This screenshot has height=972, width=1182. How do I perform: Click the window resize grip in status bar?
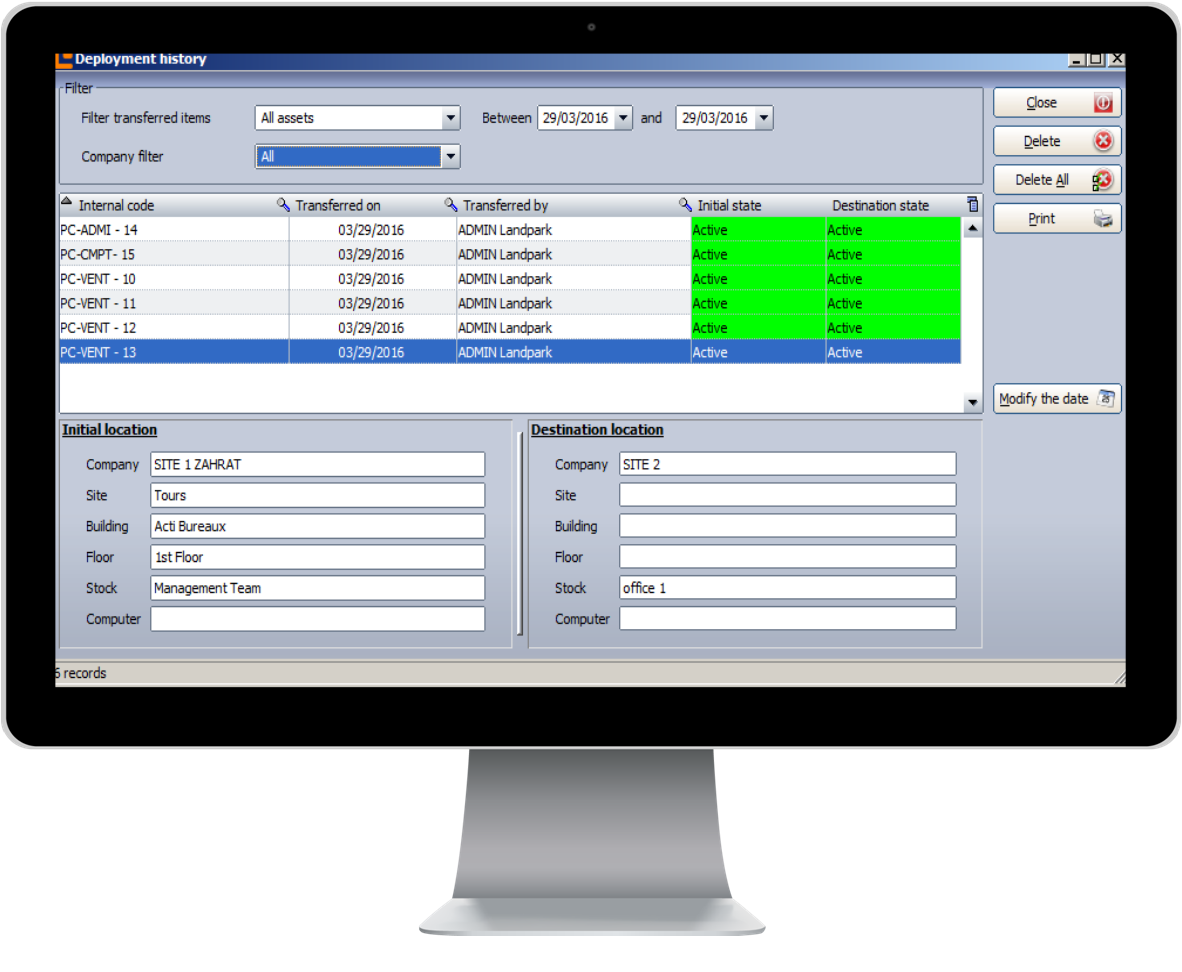[1119, 679]
